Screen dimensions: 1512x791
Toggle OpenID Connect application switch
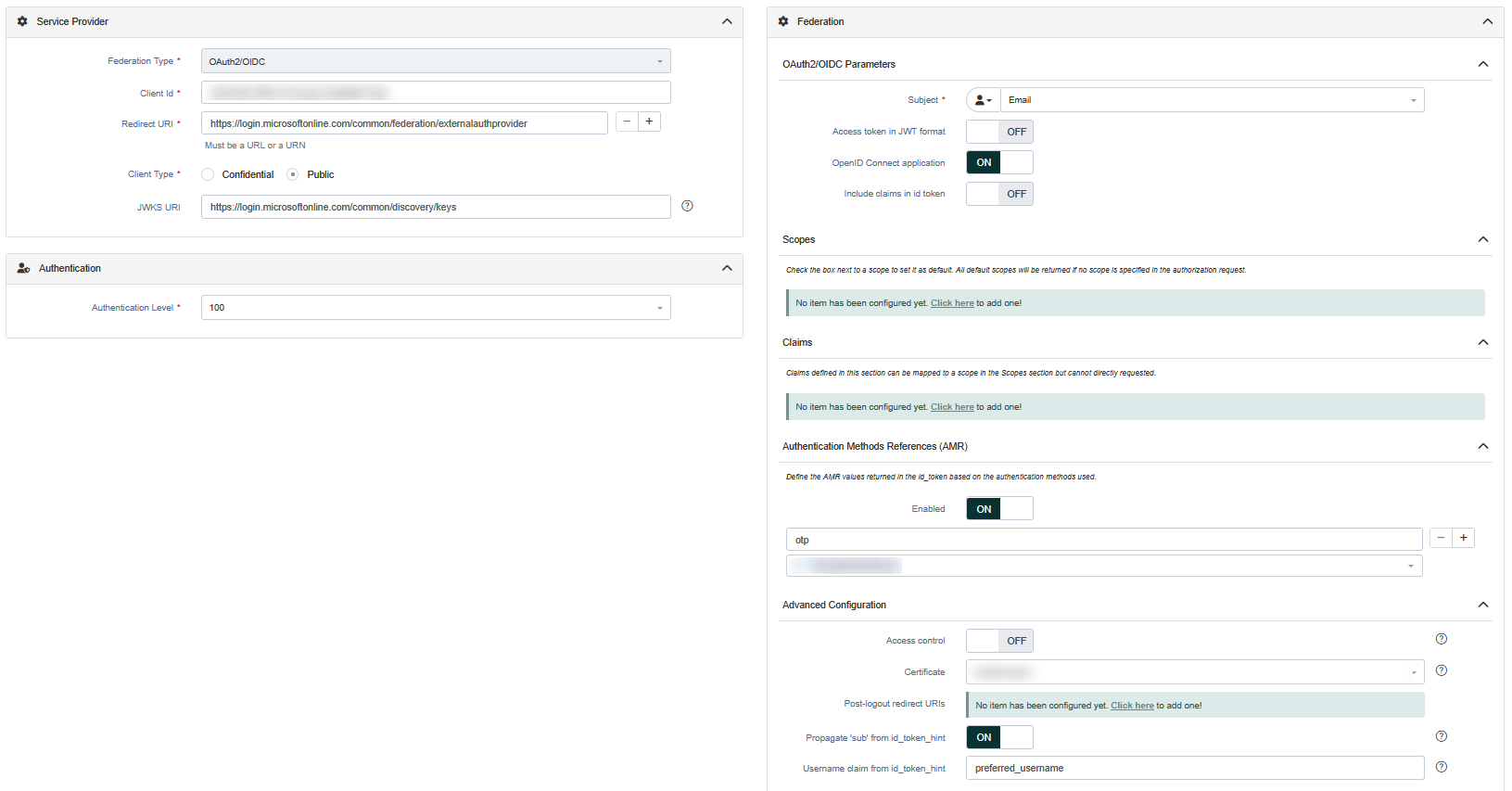point(999,162)
